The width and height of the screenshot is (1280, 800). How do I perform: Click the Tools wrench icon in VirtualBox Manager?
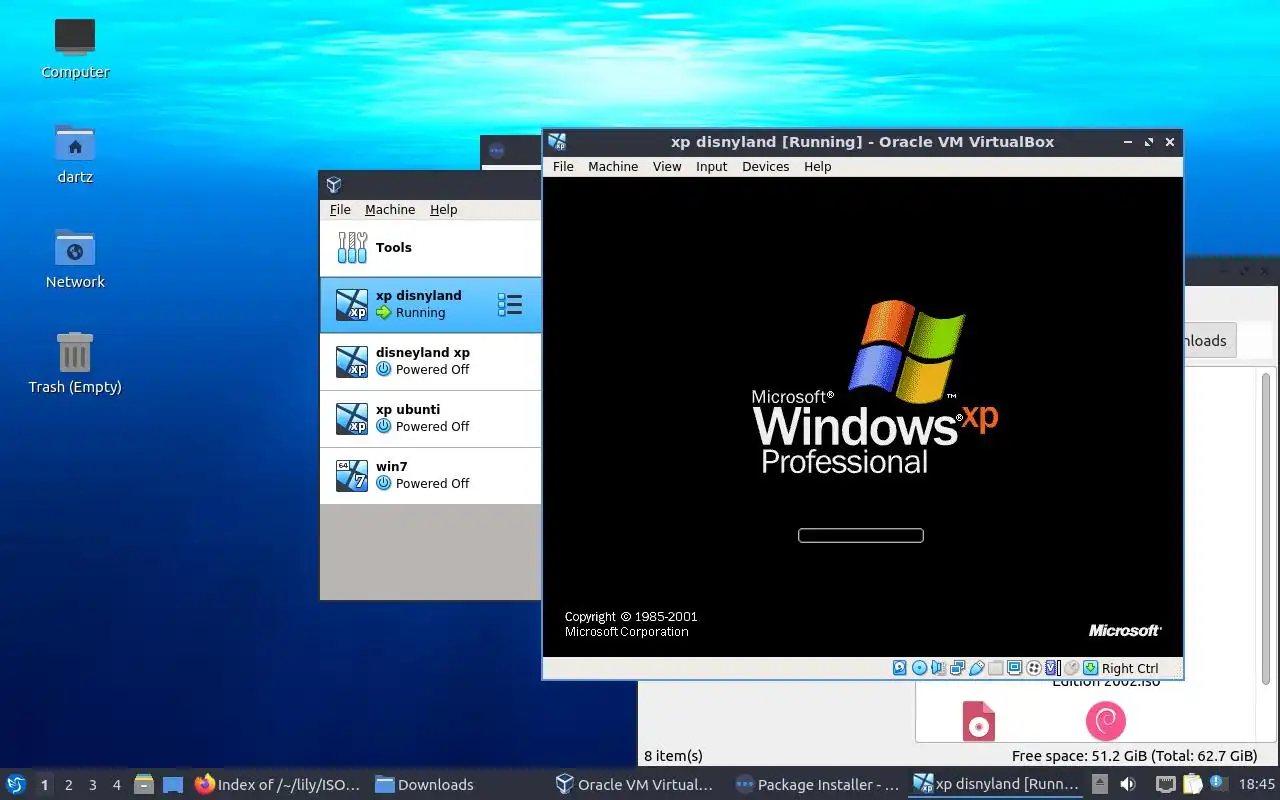coord(352,247)
